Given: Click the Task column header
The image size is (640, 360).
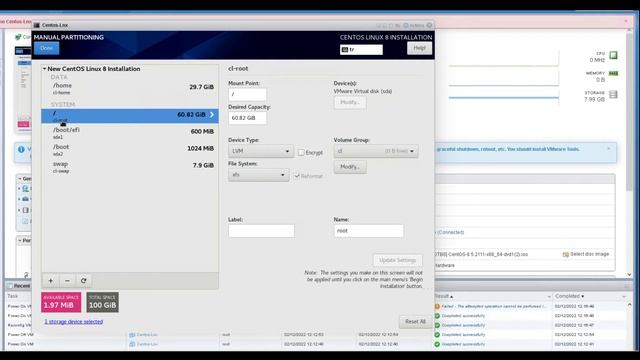Looking at the screenshot, I should pyautogui.click(x=13, y=296).
